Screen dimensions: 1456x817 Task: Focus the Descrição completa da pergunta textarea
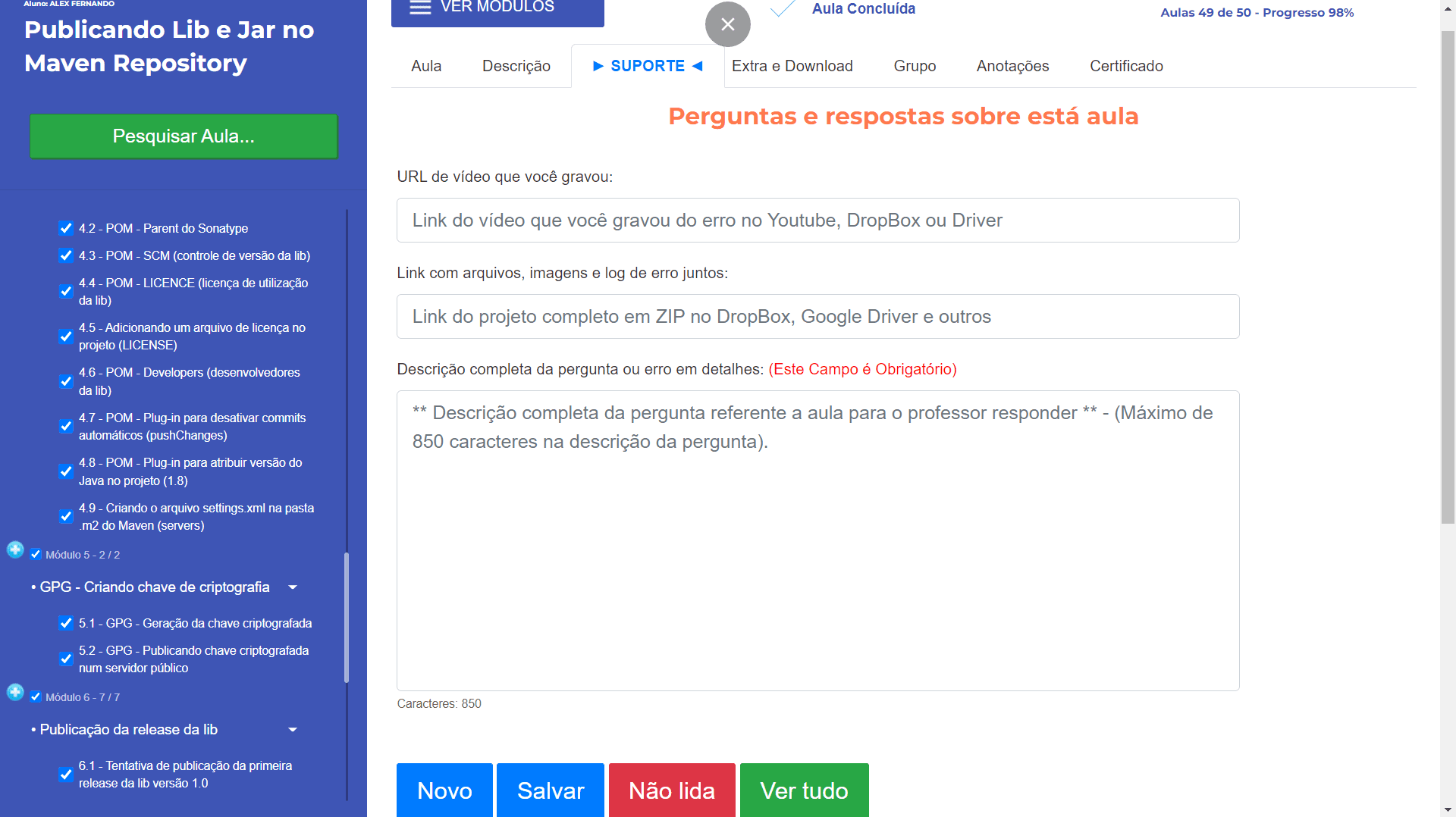point(817,540)
